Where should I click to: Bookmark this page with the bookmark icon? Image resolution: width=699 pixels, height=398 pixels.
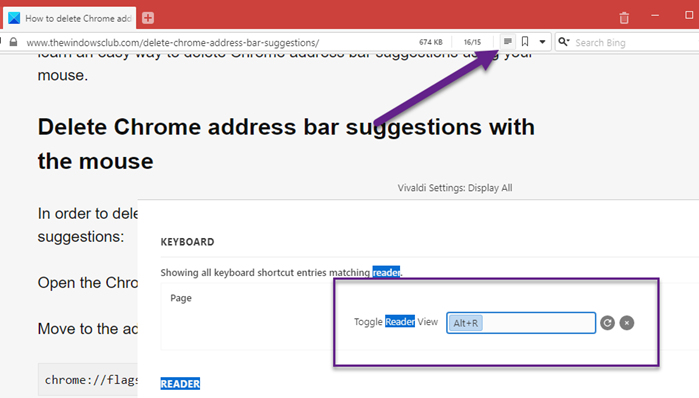click(525, 42)
